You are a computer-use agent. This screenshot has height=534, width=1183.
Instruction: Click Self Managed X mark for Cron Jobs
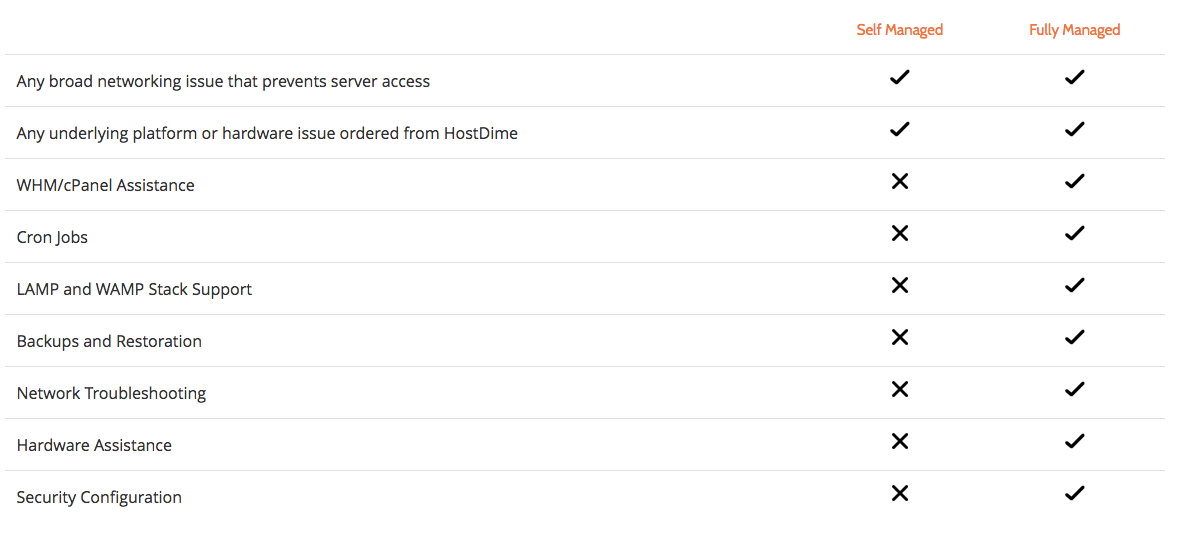point(899,233)
